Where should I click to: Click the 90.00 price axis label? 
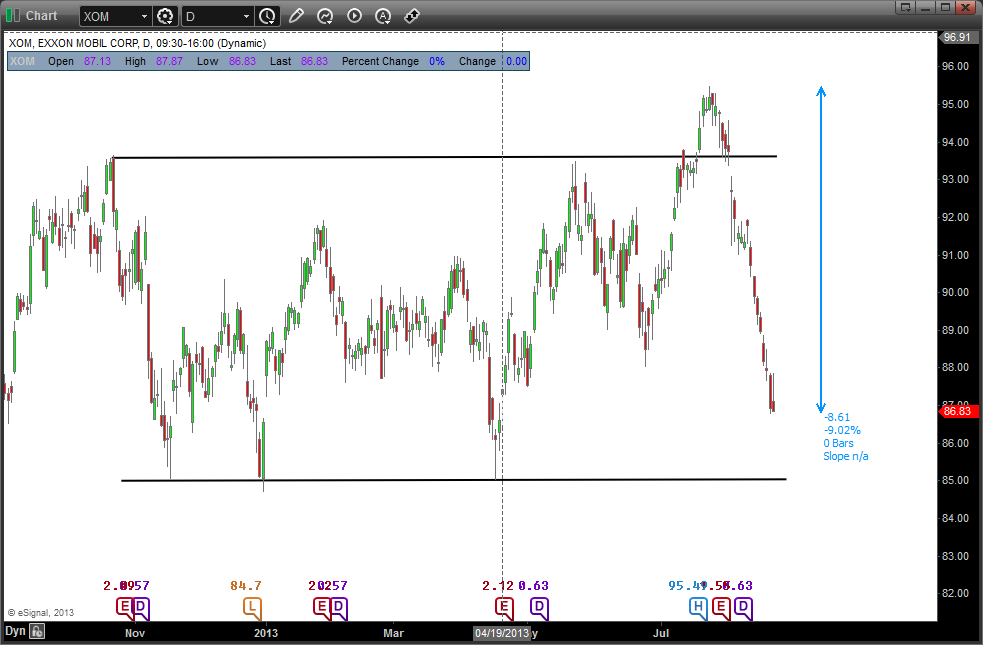(x=955, y=293)
